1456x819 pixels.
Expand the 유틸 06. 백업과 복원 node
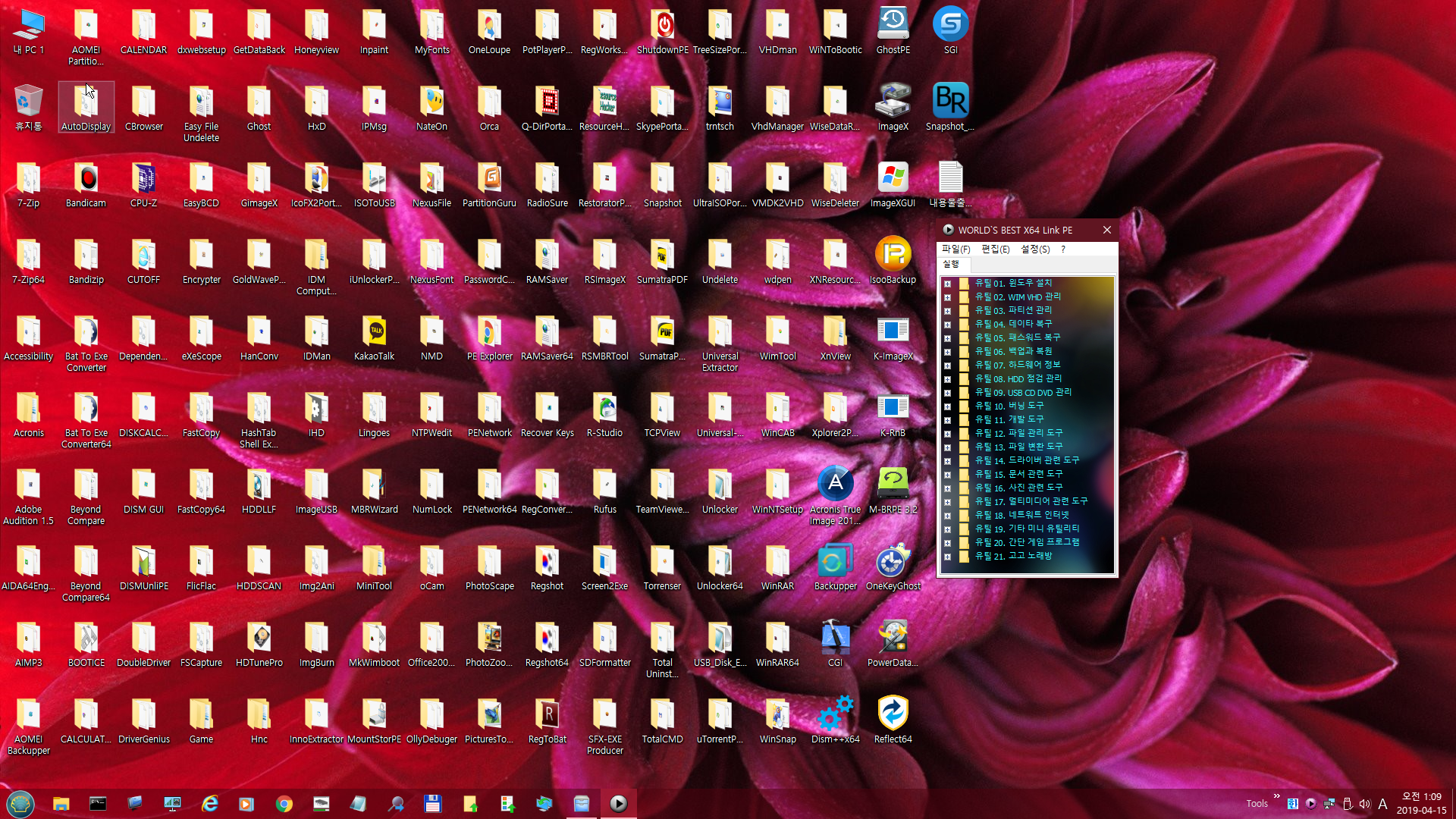pos(947,352)
